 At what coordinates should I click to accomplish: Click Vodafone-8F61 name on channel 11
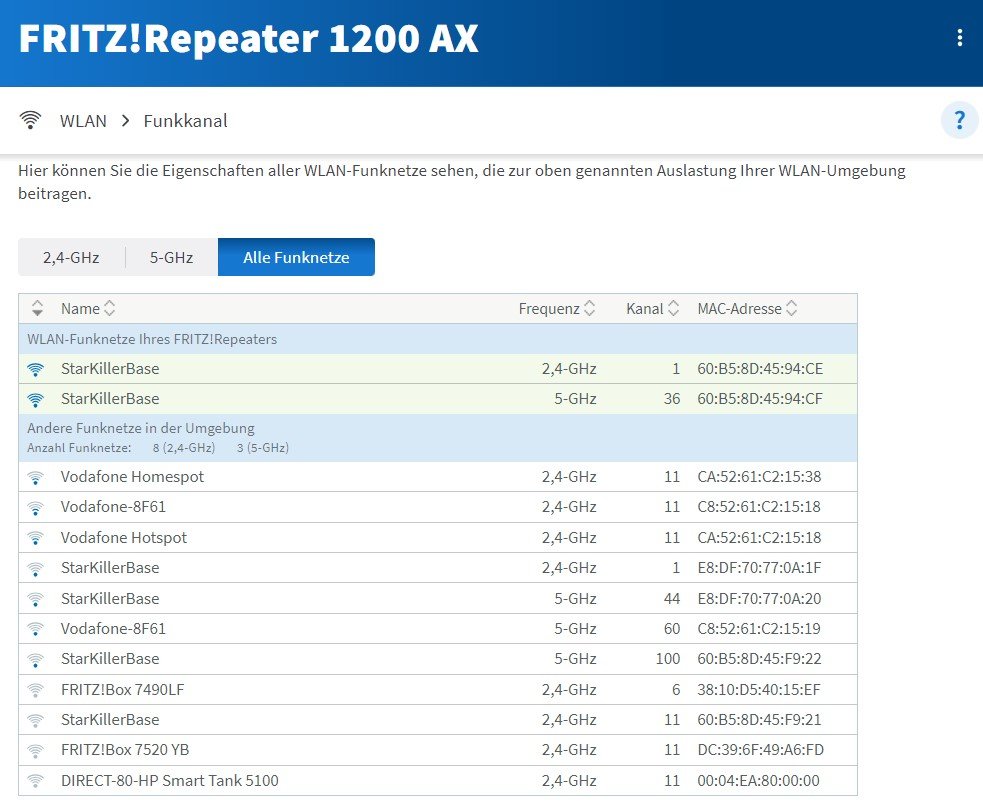tap(113, 507)
